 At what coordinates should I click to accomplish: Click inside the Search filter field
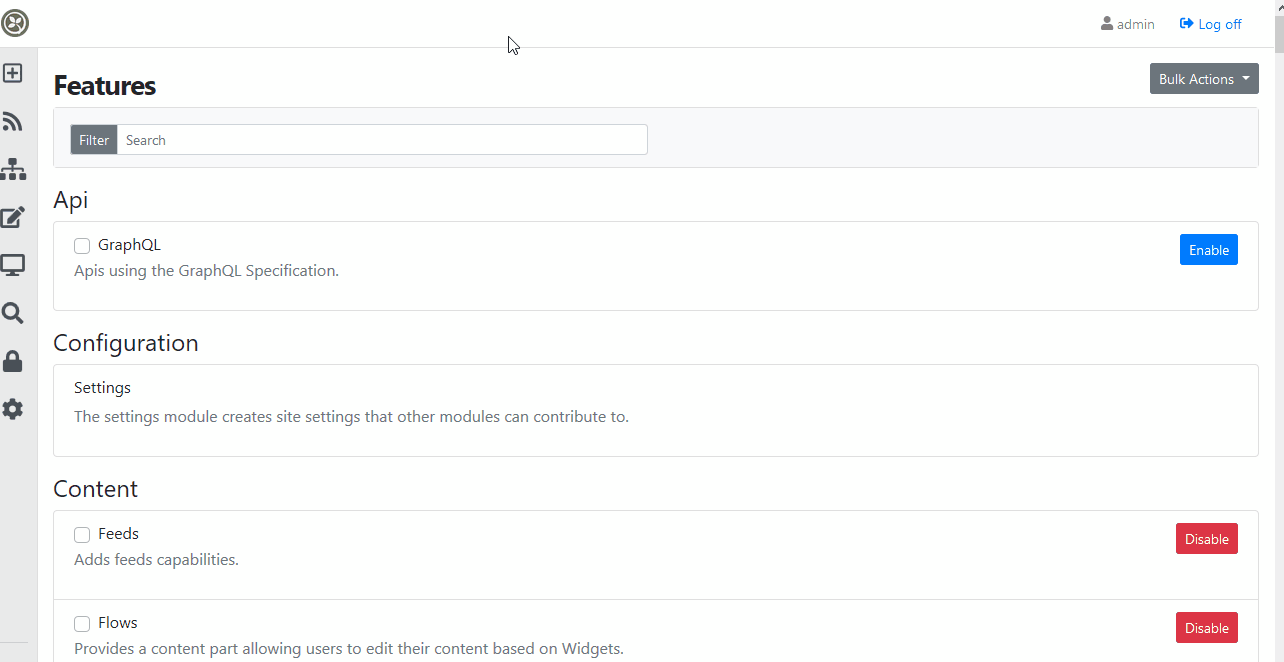click(380, 139)
